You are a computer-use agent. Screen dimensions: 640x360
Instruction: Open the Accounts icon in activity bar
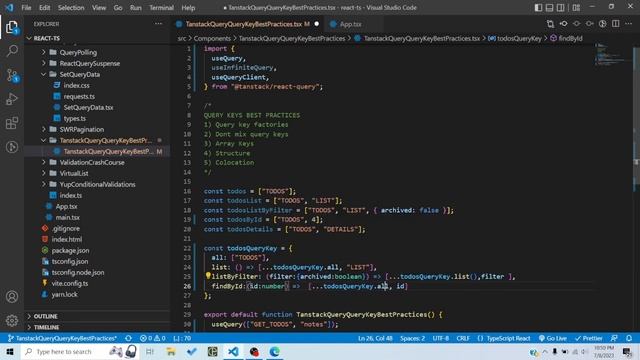click(x=12, y=297)
